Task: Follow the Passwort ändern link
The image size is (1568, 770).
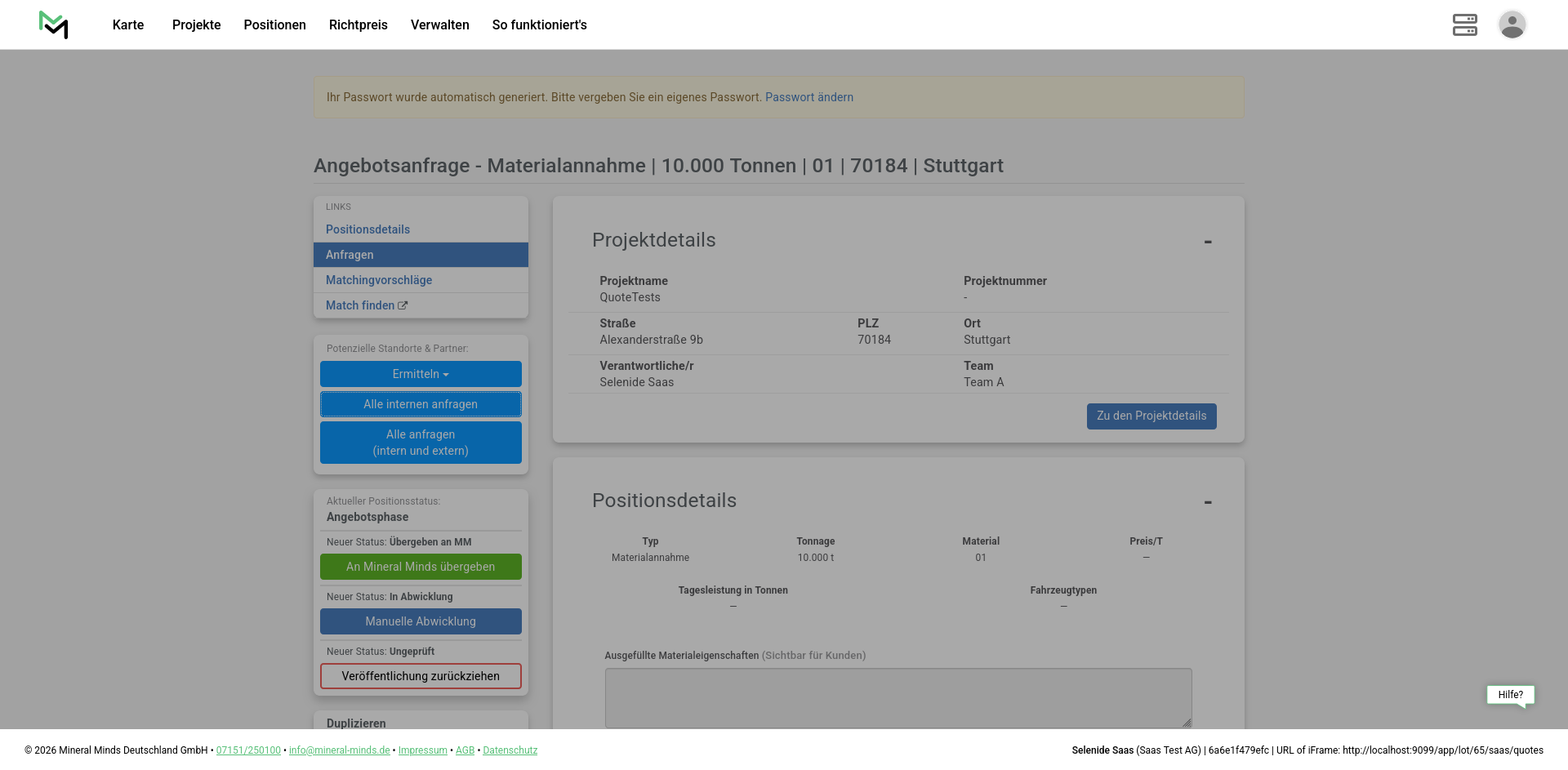Action: (x=808, y=97)
